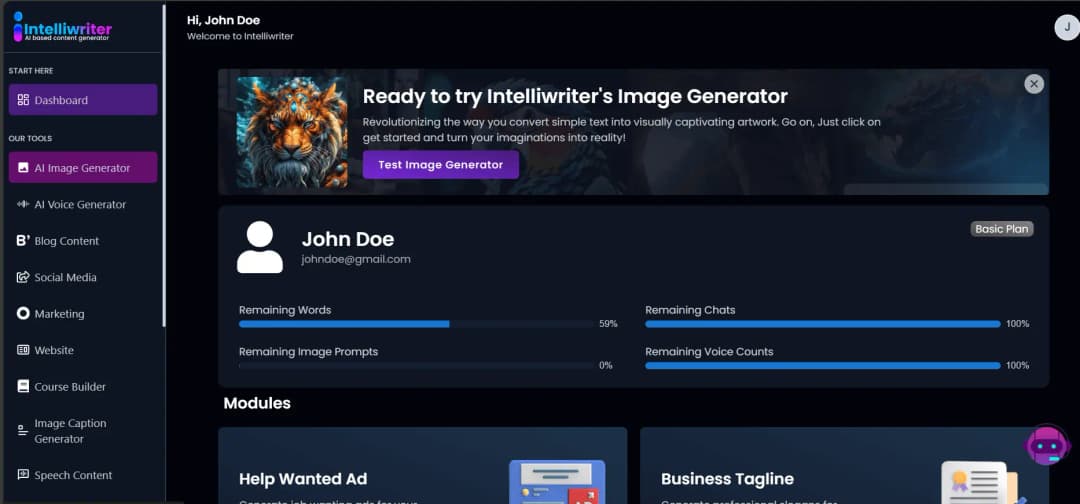The image size is (1080, 504).
Task: Click the 59% remaining words value
Action: click(x=608, y=324)
